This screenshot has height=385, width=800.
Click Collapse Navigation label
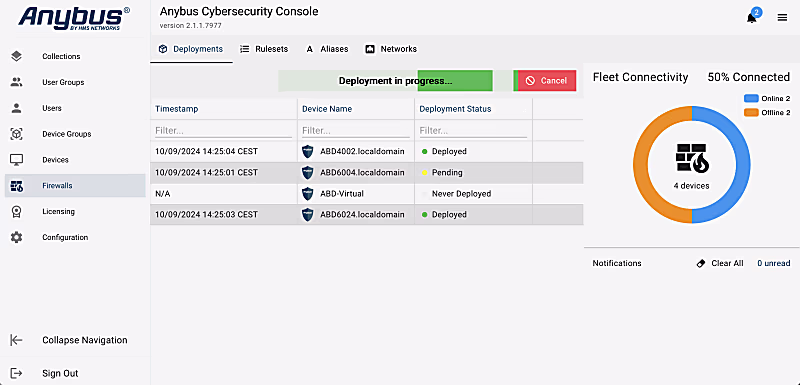click(85, 340)
